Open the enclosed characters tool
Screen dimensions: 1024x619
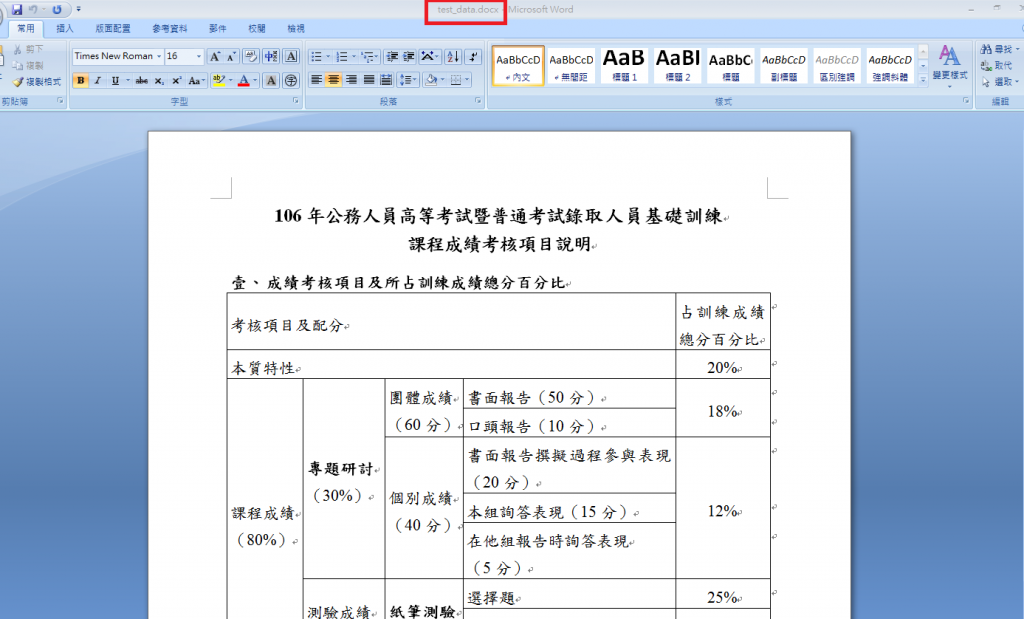291,80
